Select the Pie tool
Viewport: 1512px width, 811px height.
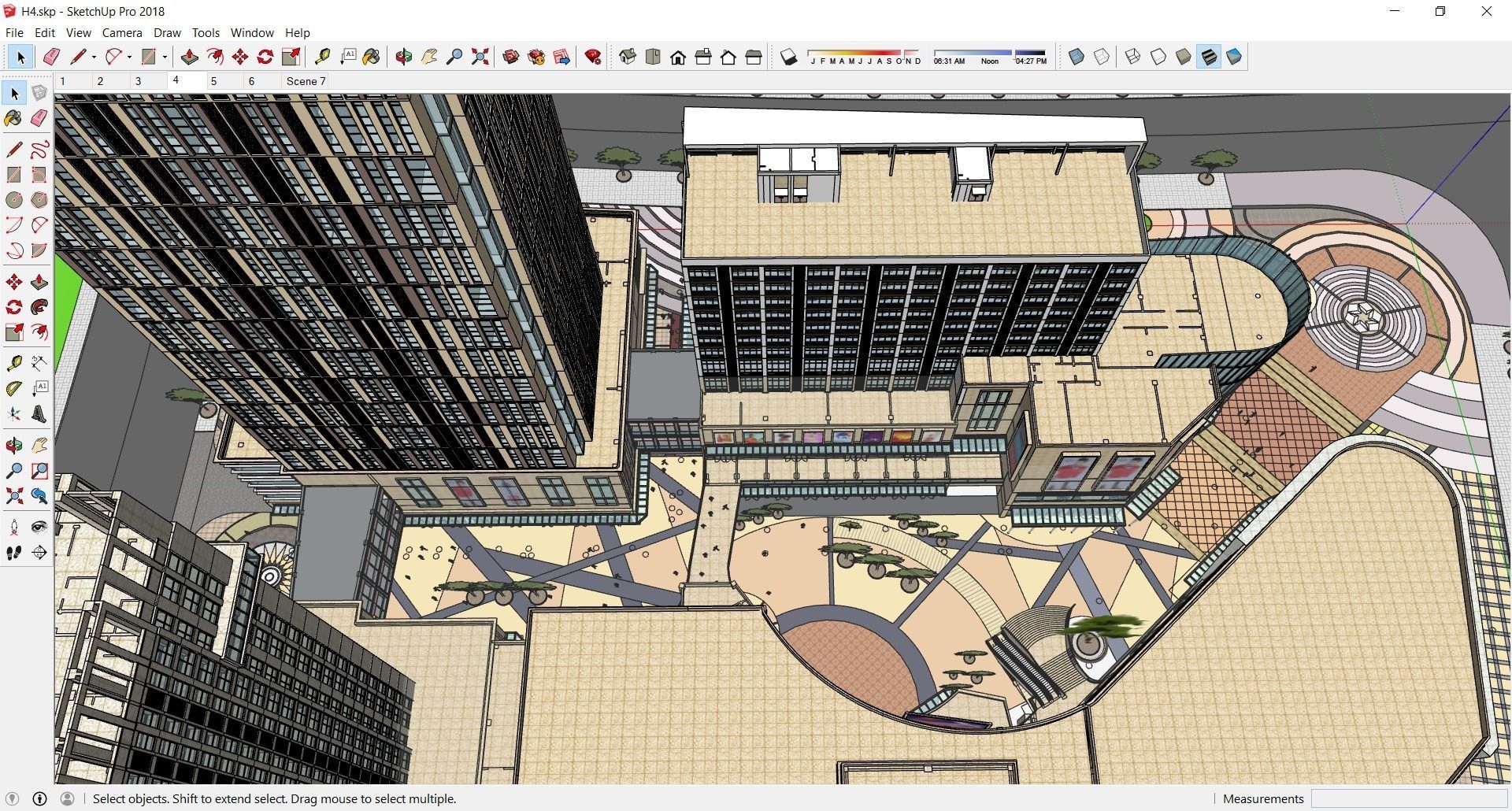[39, 250]
